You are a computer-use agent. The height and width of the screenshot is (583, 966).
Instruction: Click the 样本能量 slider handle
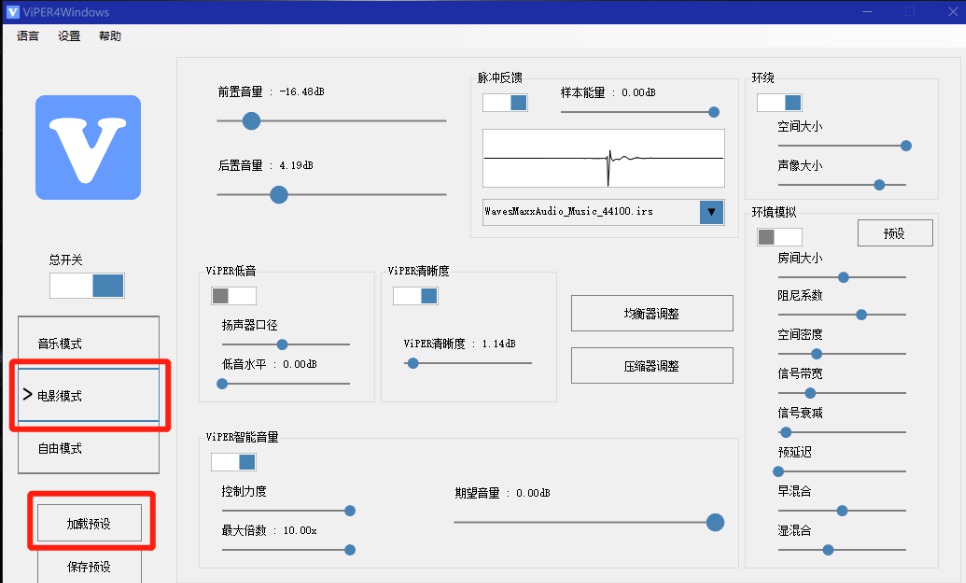(714, 112)
